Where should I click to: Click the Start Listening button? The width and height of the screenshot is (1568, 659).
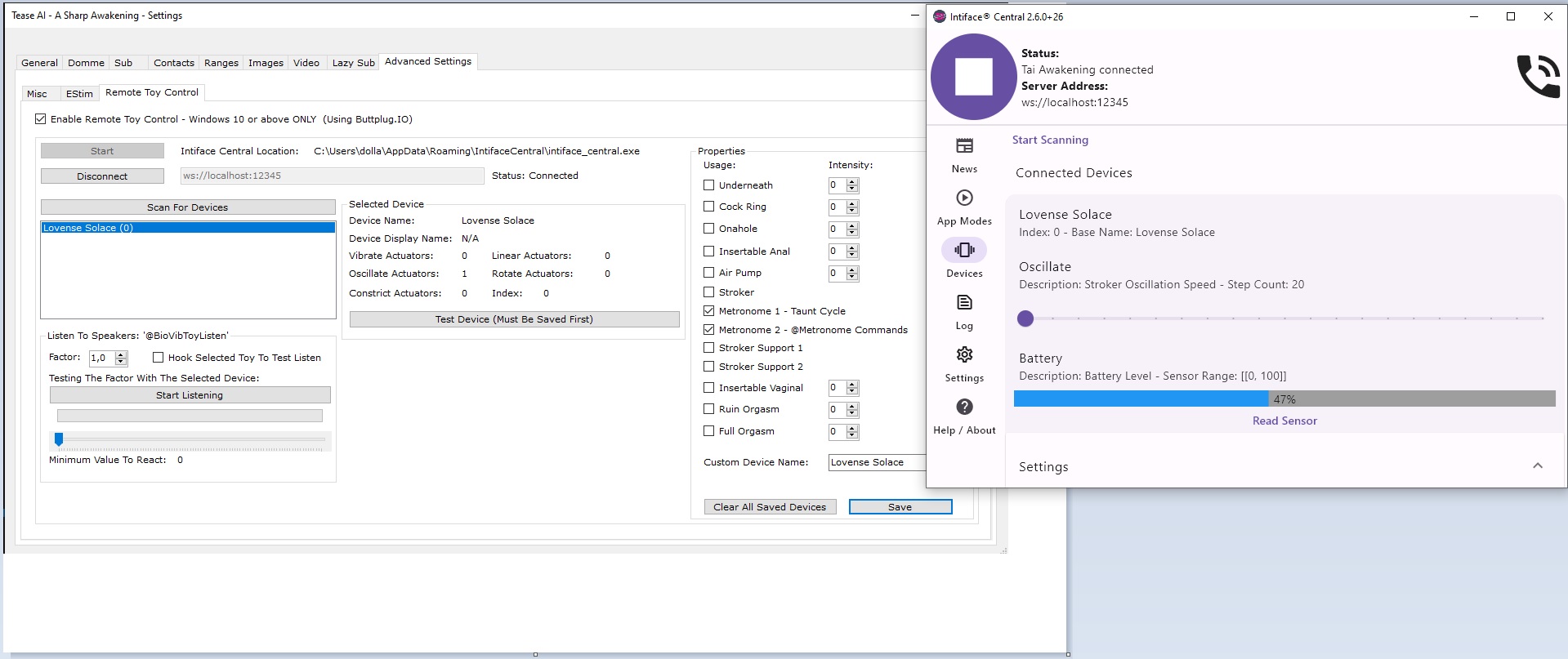[x=190, y=395]
